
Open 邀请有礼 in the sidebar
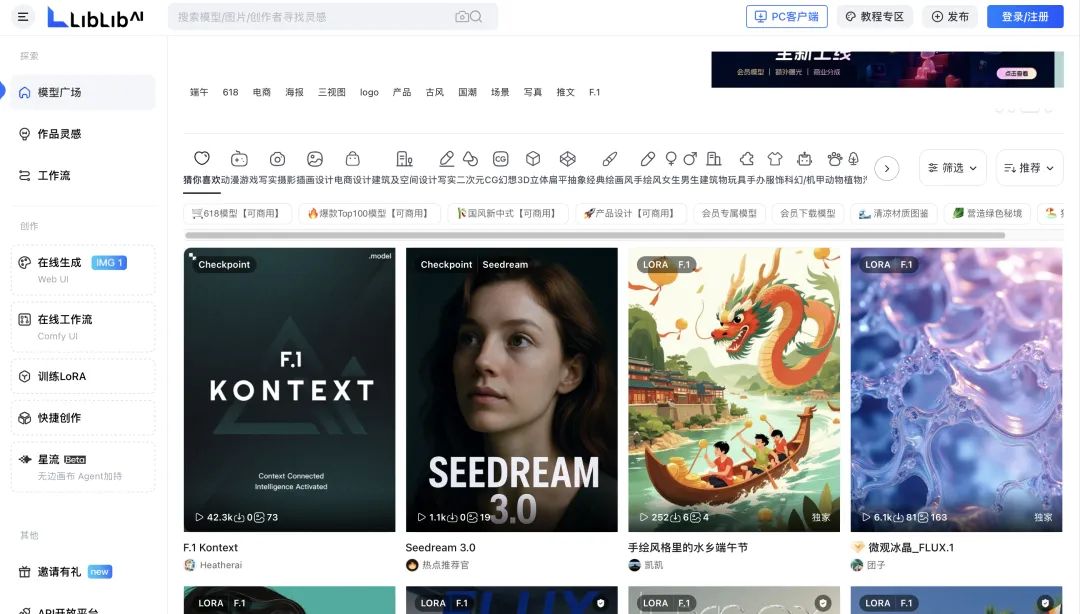tap(83, 572)
